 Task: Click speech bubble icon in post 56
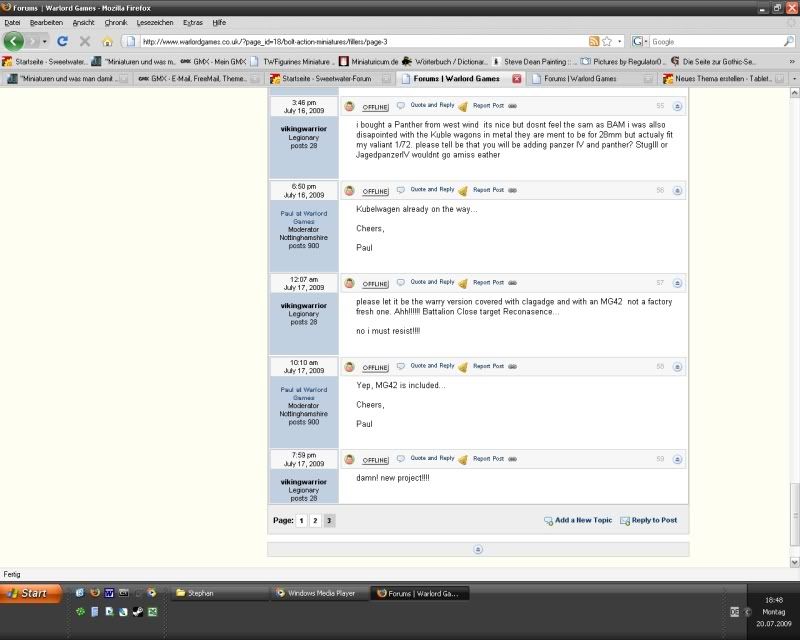coord(401,190)
